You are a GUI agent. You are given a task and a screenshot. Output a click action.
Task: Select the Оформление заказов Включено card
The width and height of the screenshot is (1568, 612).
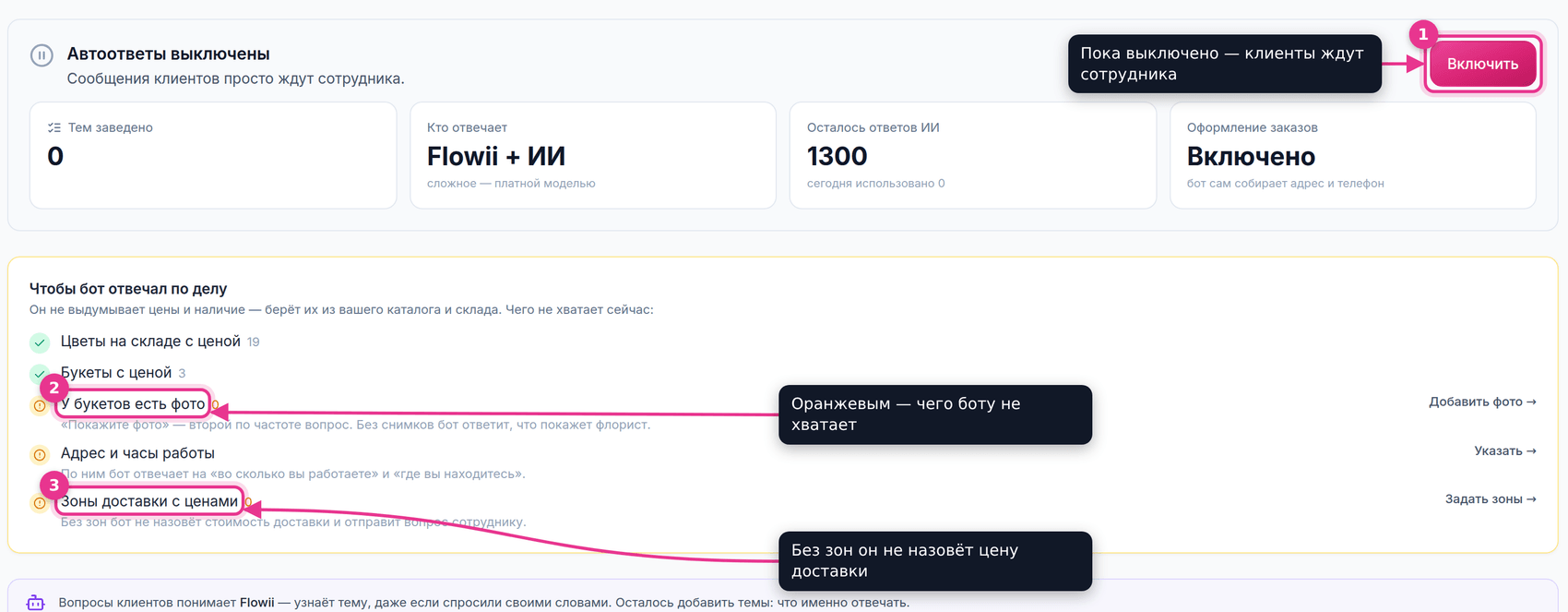click(1353, 155)
